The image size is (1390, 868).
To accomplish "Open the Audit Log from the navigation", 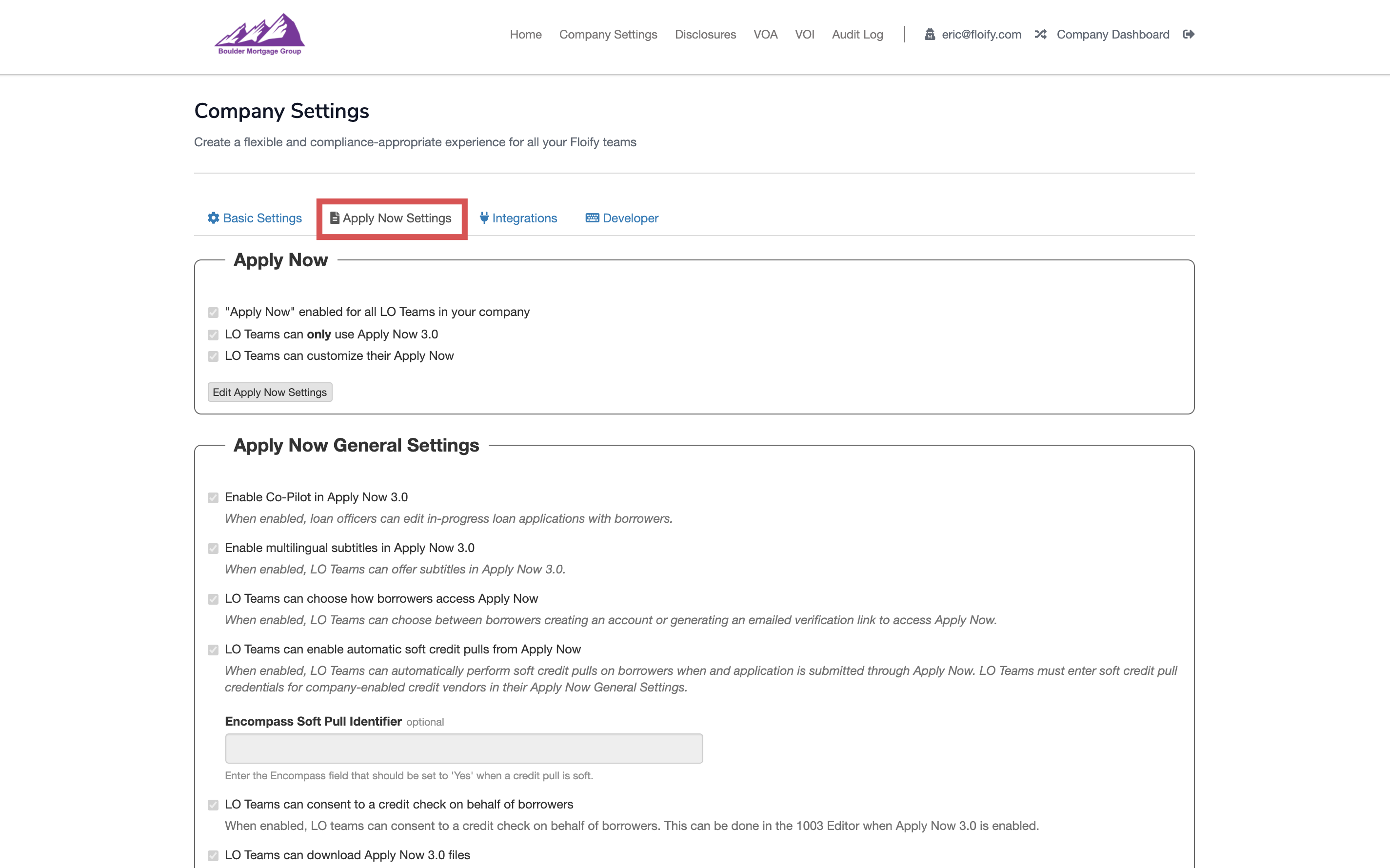I will click(857, 35).
